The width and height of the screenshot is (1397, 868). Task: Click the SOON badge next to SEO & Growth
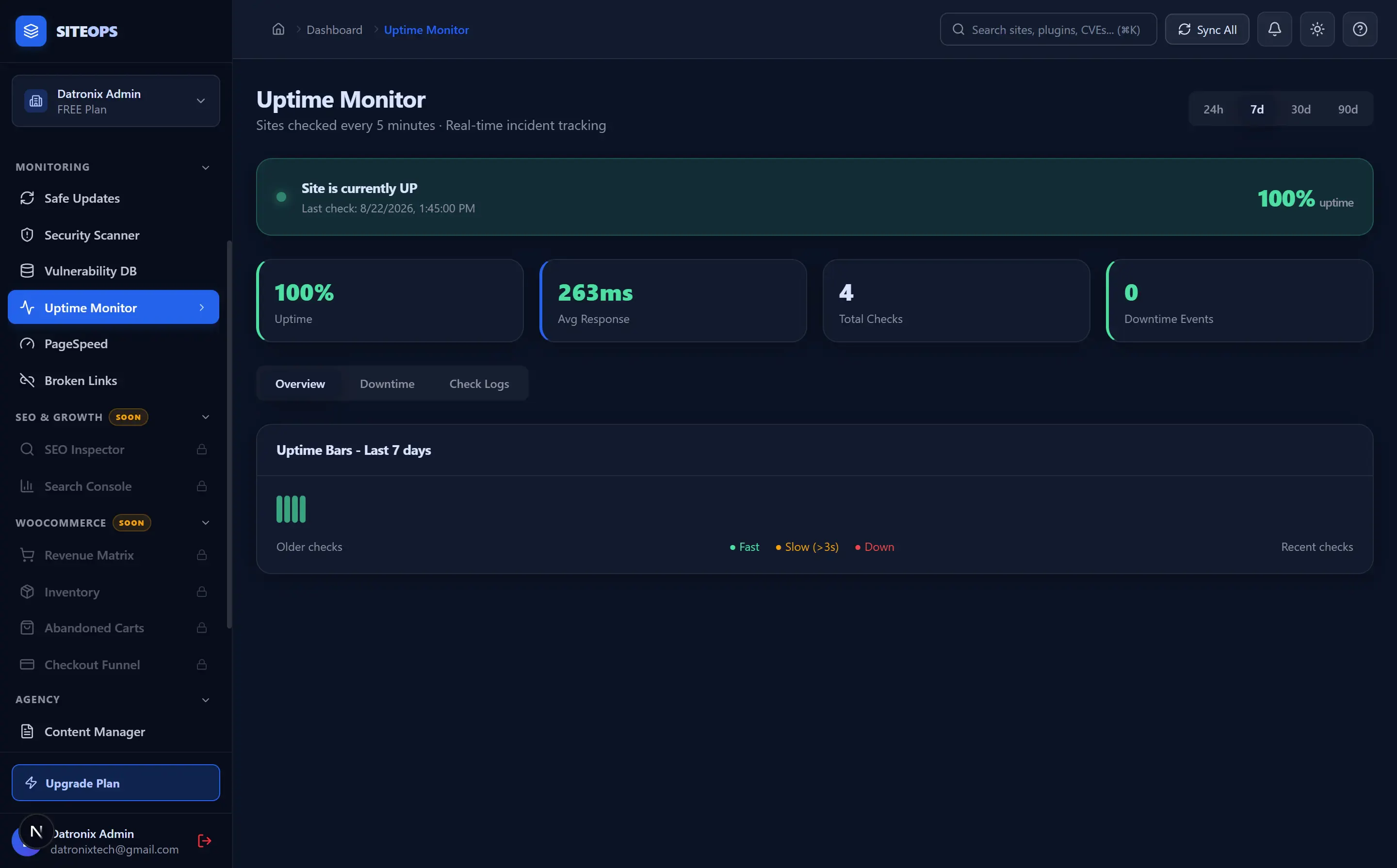pyautogui.click(x=128, y=418)
